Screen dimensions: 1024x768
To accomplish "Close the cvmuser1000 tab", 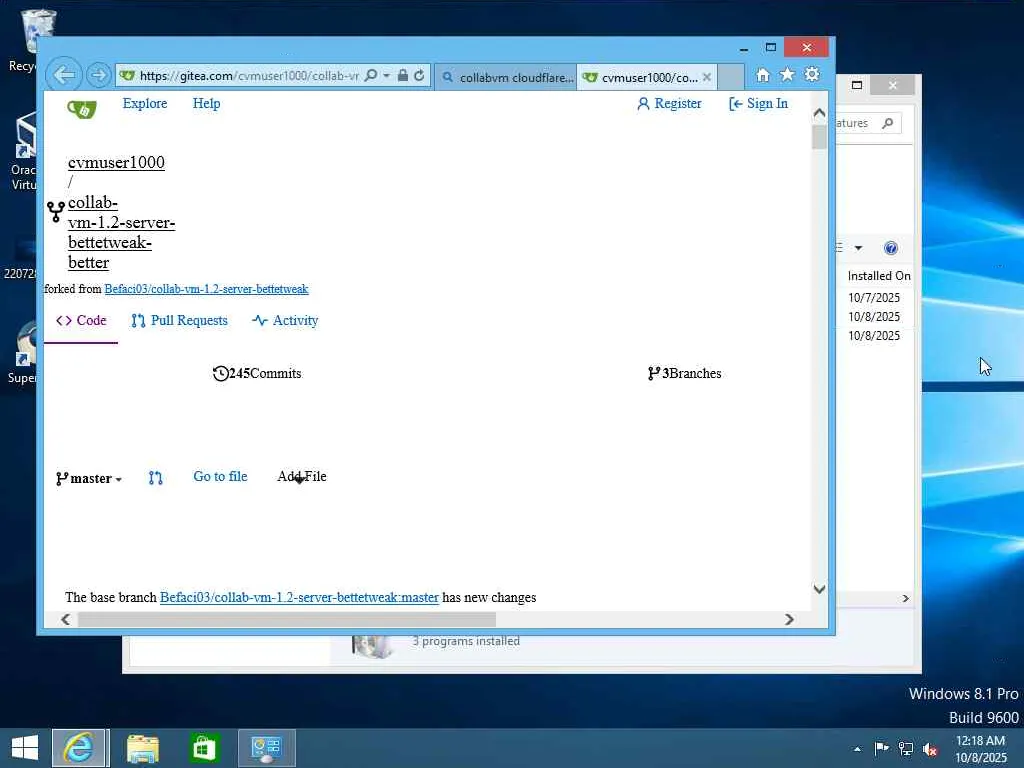I will coord(707,77).
